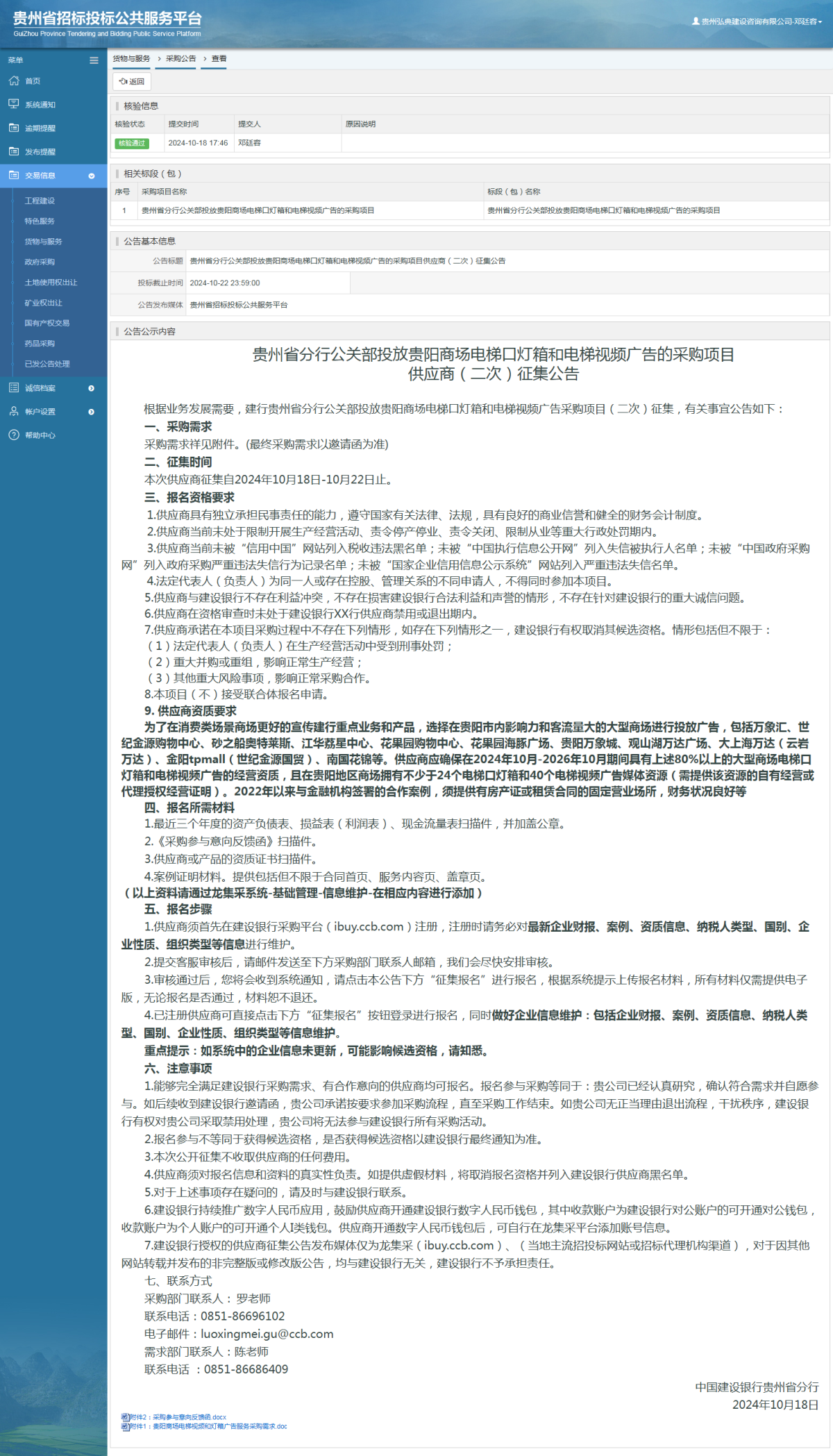Select email luoxingmei.gu@ccb.com text
Screen dimensions: 833x1456
tap(267, 1334)
